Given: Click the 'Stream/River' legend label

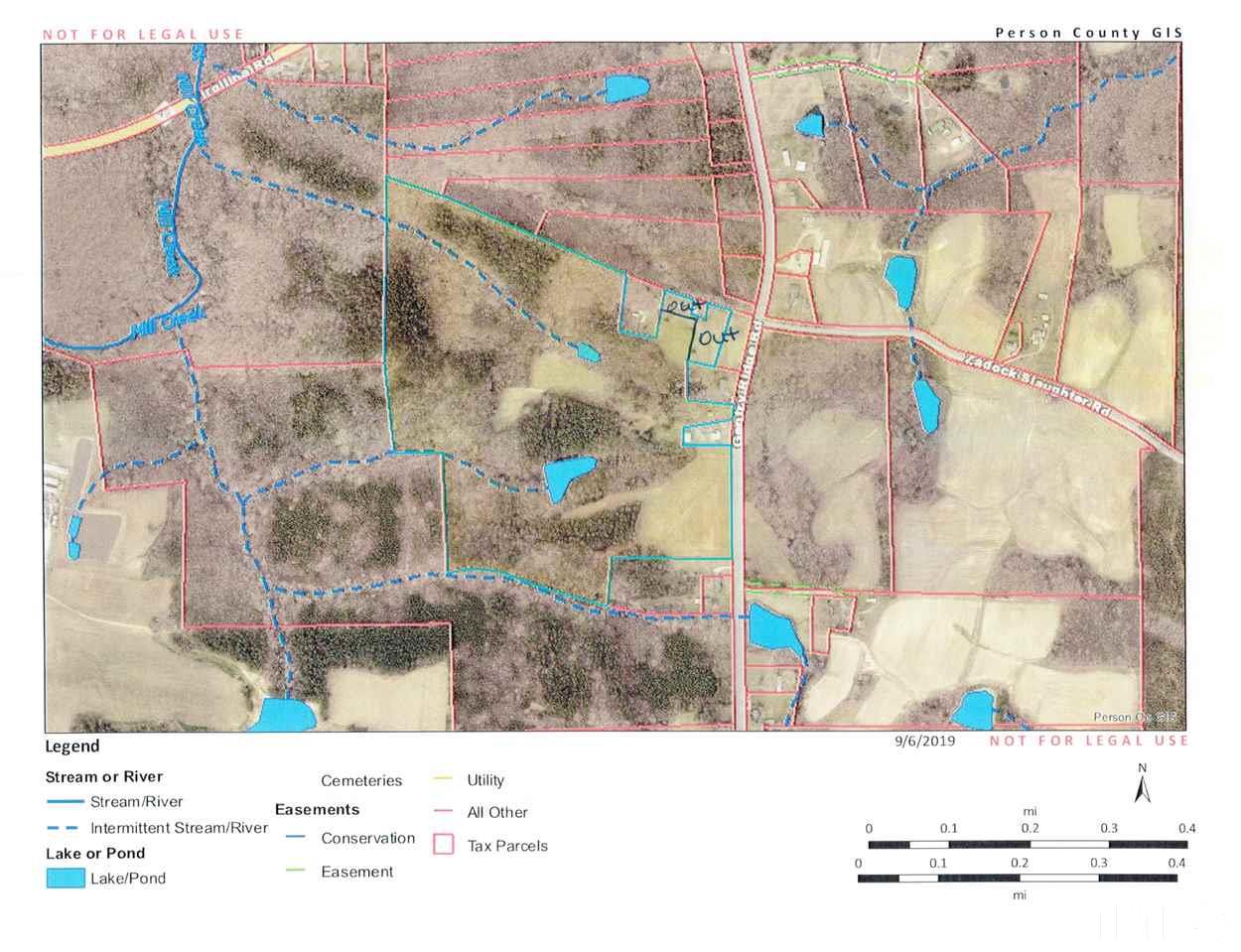Looking at the screenshot, I should pyautogui.click(x=137, y=801).
